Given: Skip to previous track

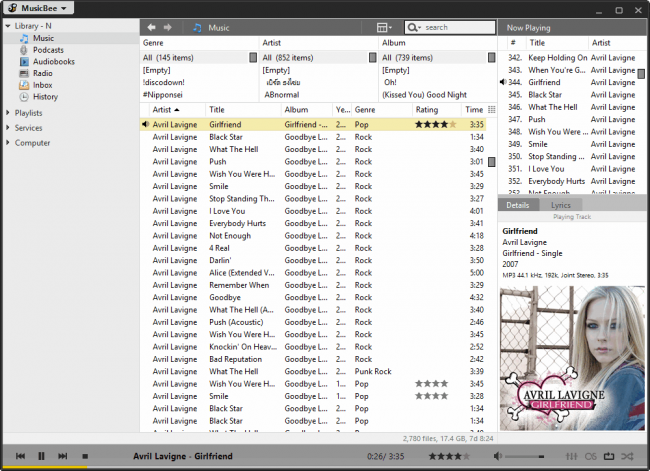Looking at the screenshot, I should click(x=20, y=456).
